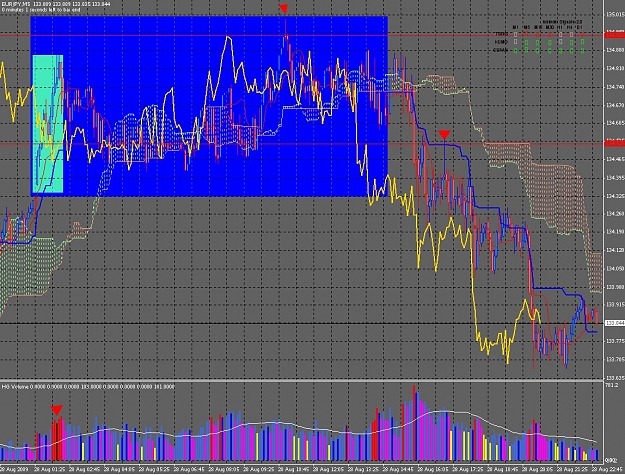
Task: Click the 134.880 price scale label
Action: [x=615, y=50]
